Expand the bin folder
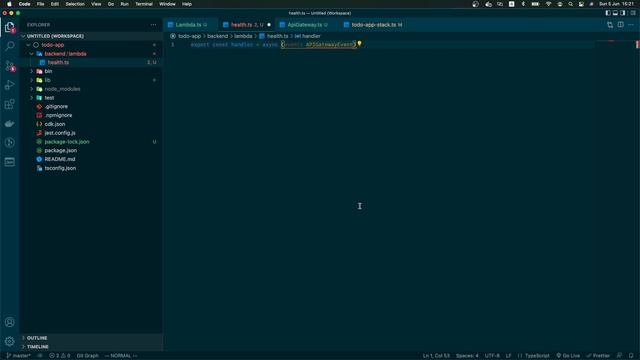Image resolution: width=640 pixels, height=360 pixels. coord(31,71)
